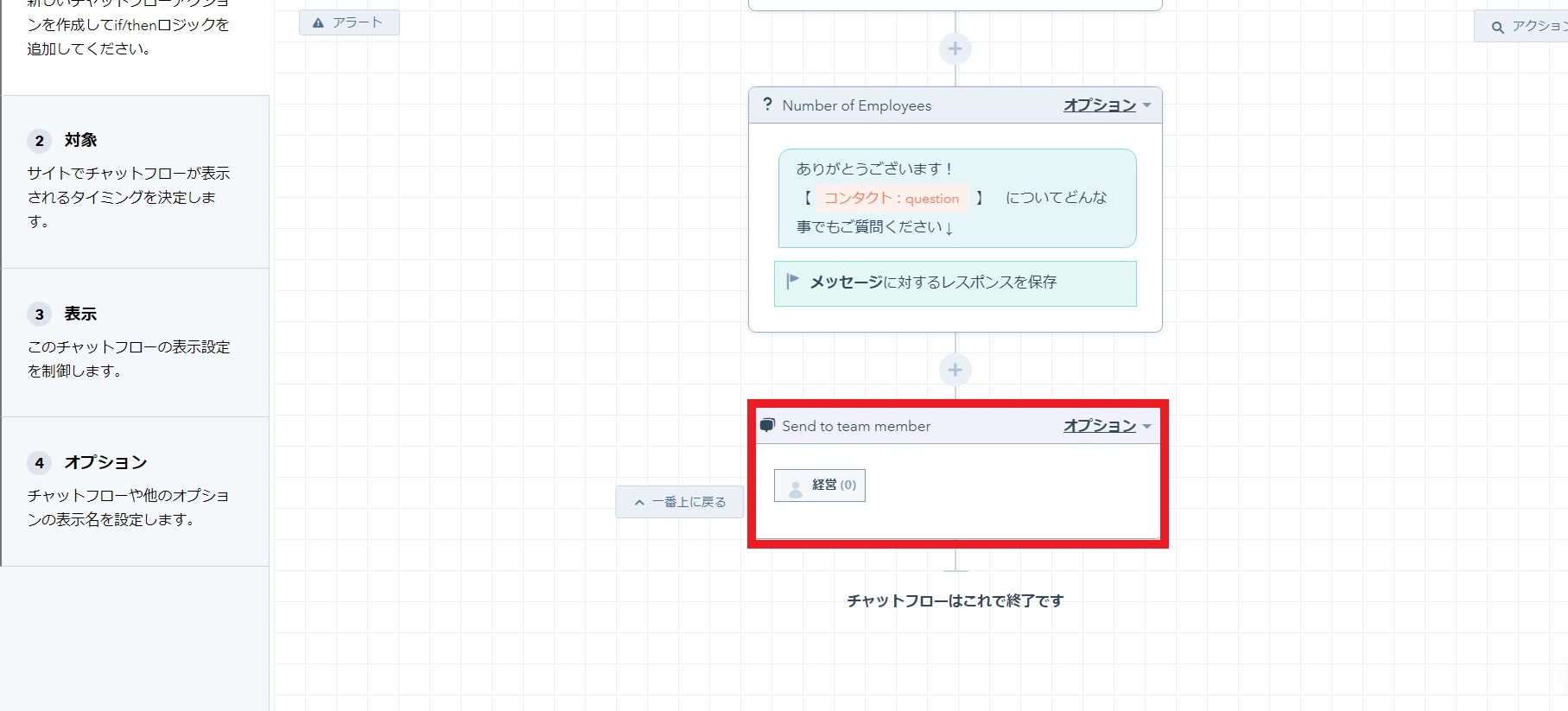Viewport: 1568px width, 711px height.
Task: Click step number 4 badge in sidebar
Action: (x=39, y=463)
